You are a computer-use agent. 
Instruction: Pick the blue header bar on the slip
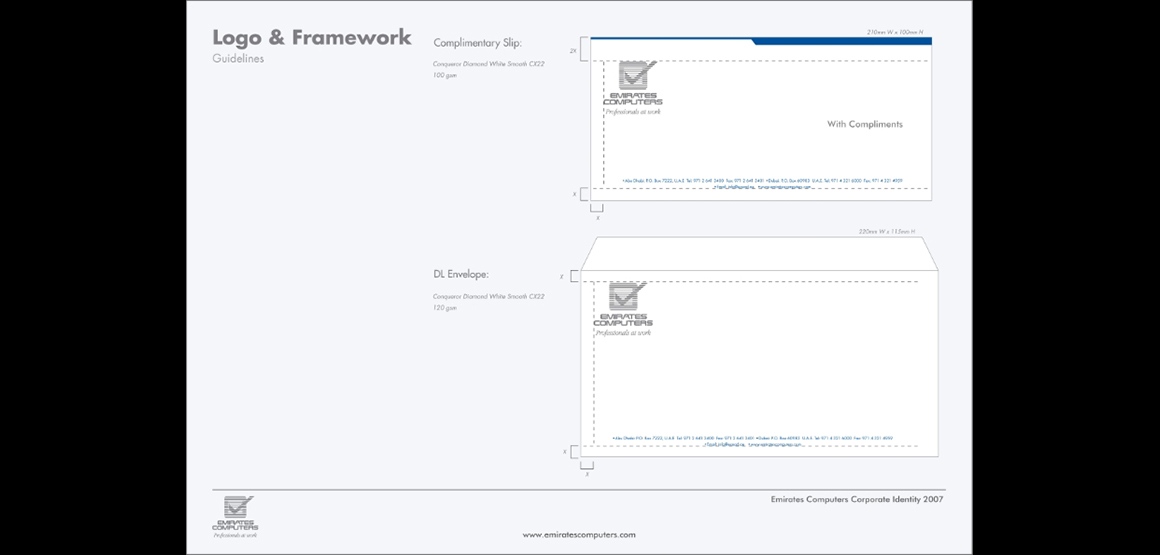pyautogui.click(x=842, y=41)
